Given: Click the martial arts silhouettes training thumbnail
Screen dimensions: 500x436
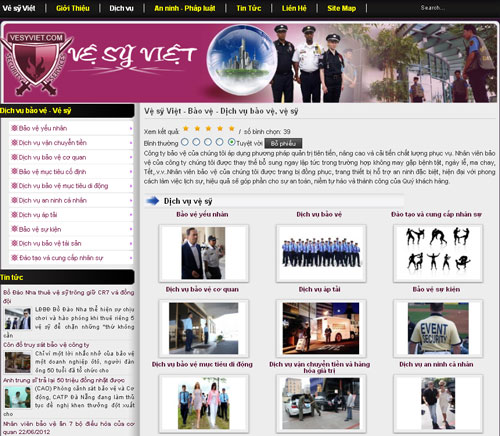Looking at the screenshot, I should (438, 253).
